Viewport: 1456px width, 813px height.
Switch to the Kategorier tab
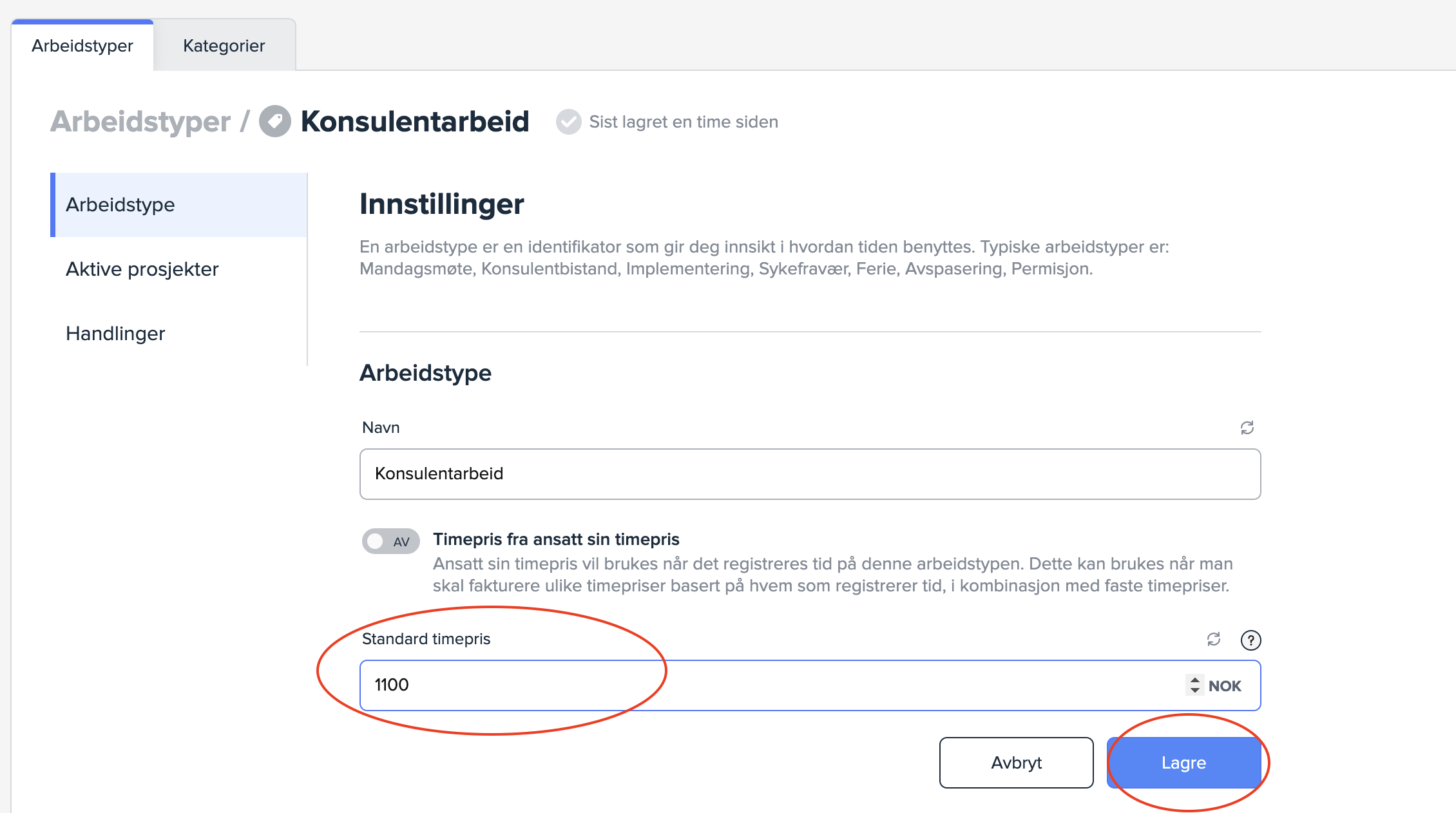[224, 46]
